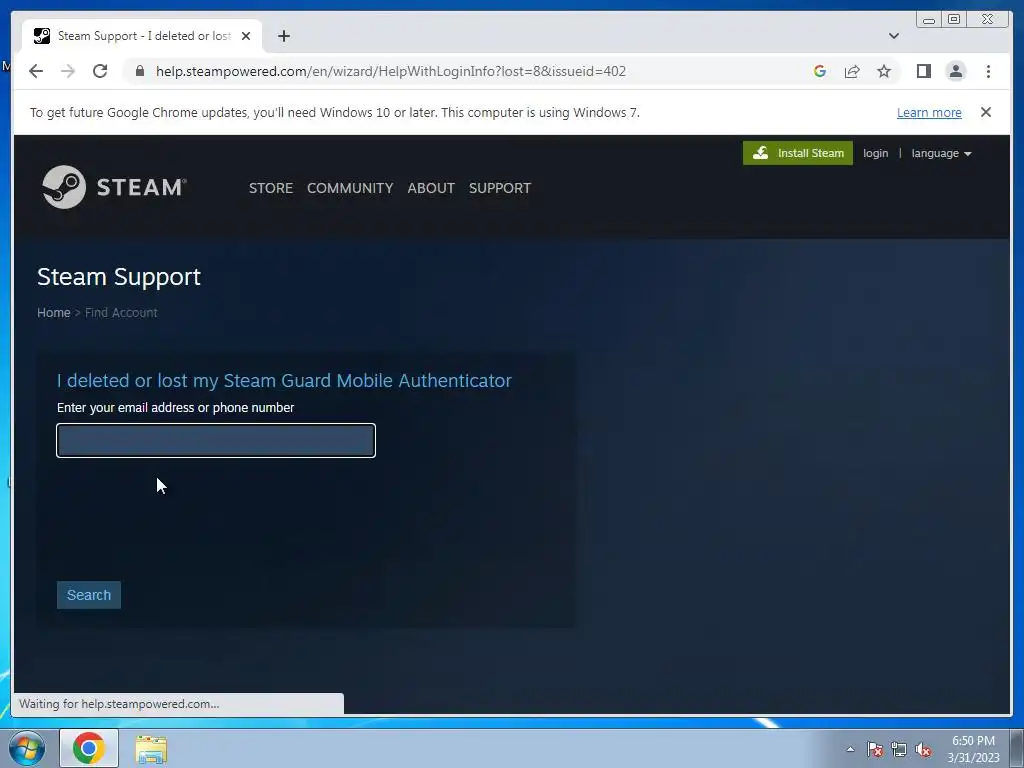Open the Action Center flag icon
Viewport: 1024px width, 768px height.
coord(875,750)
